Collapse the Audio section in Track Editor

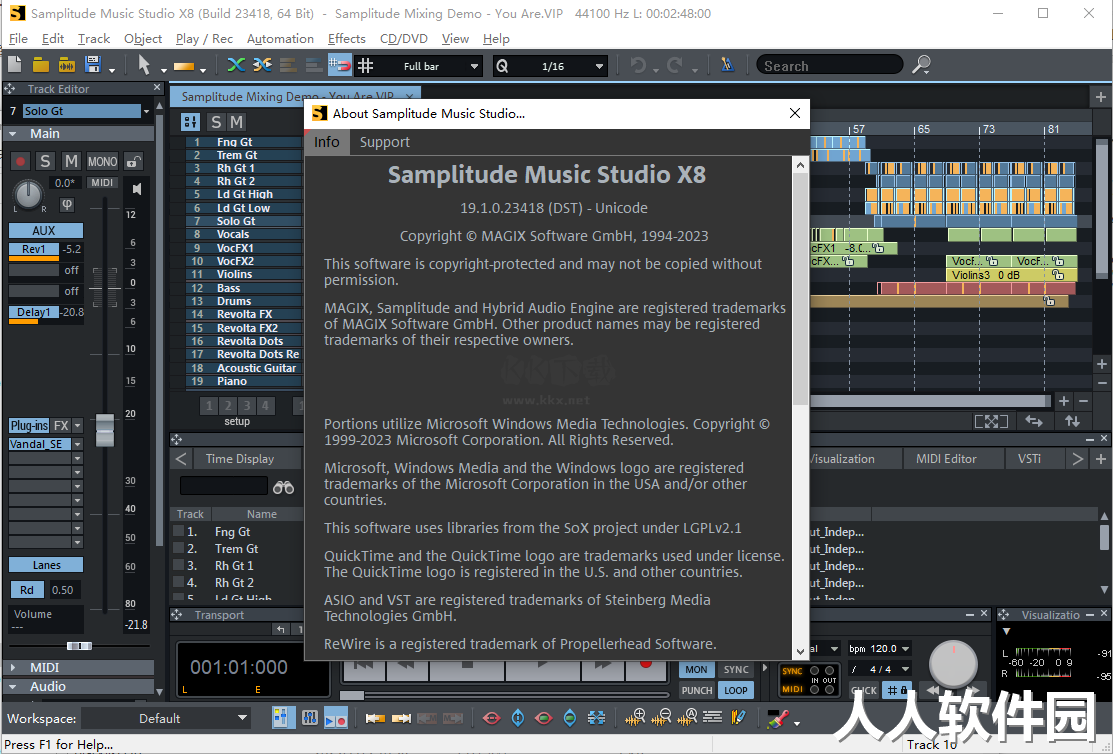tap(13, 687)
